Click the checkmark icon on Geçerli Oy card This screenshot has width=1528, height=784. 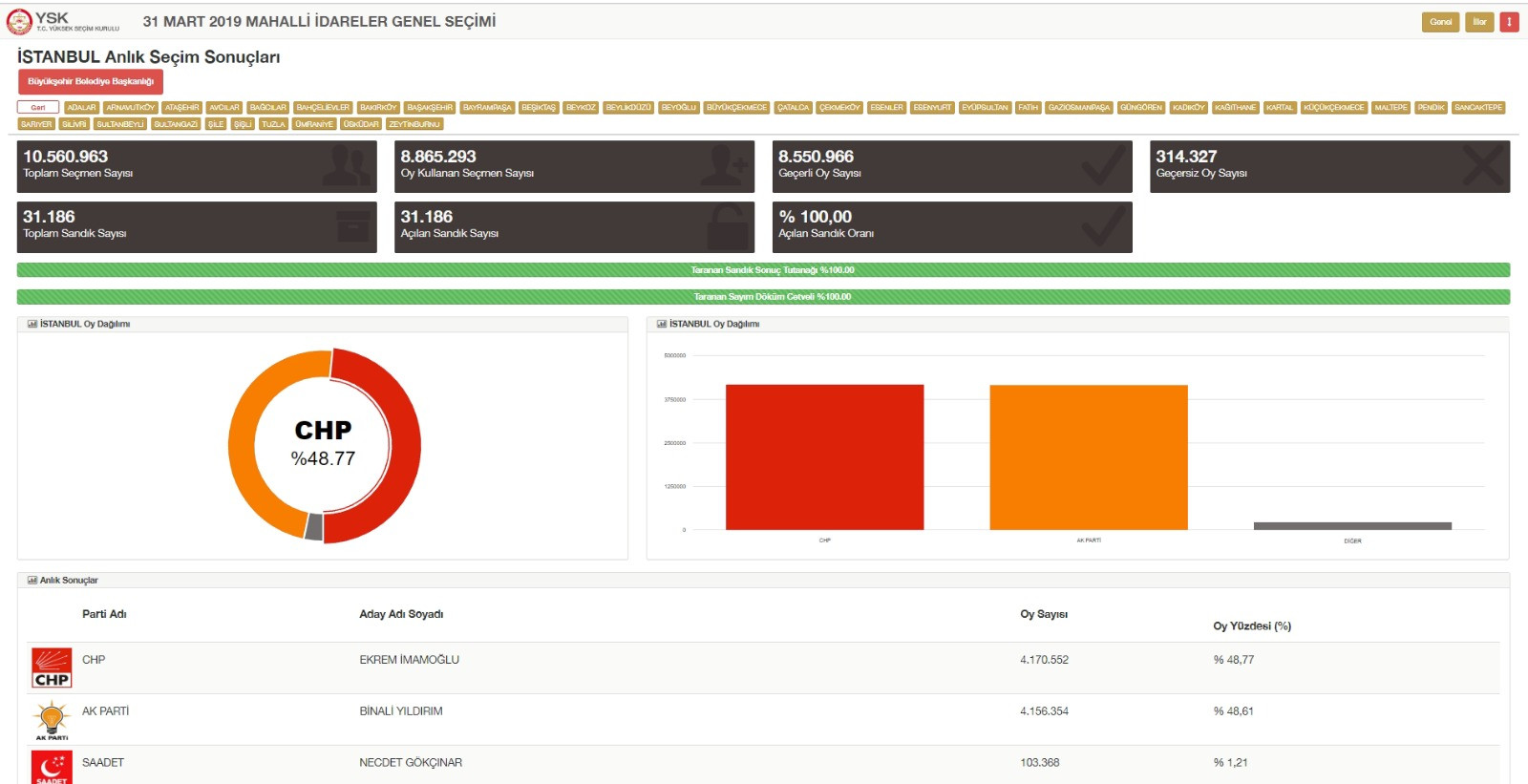[1103, 166]
